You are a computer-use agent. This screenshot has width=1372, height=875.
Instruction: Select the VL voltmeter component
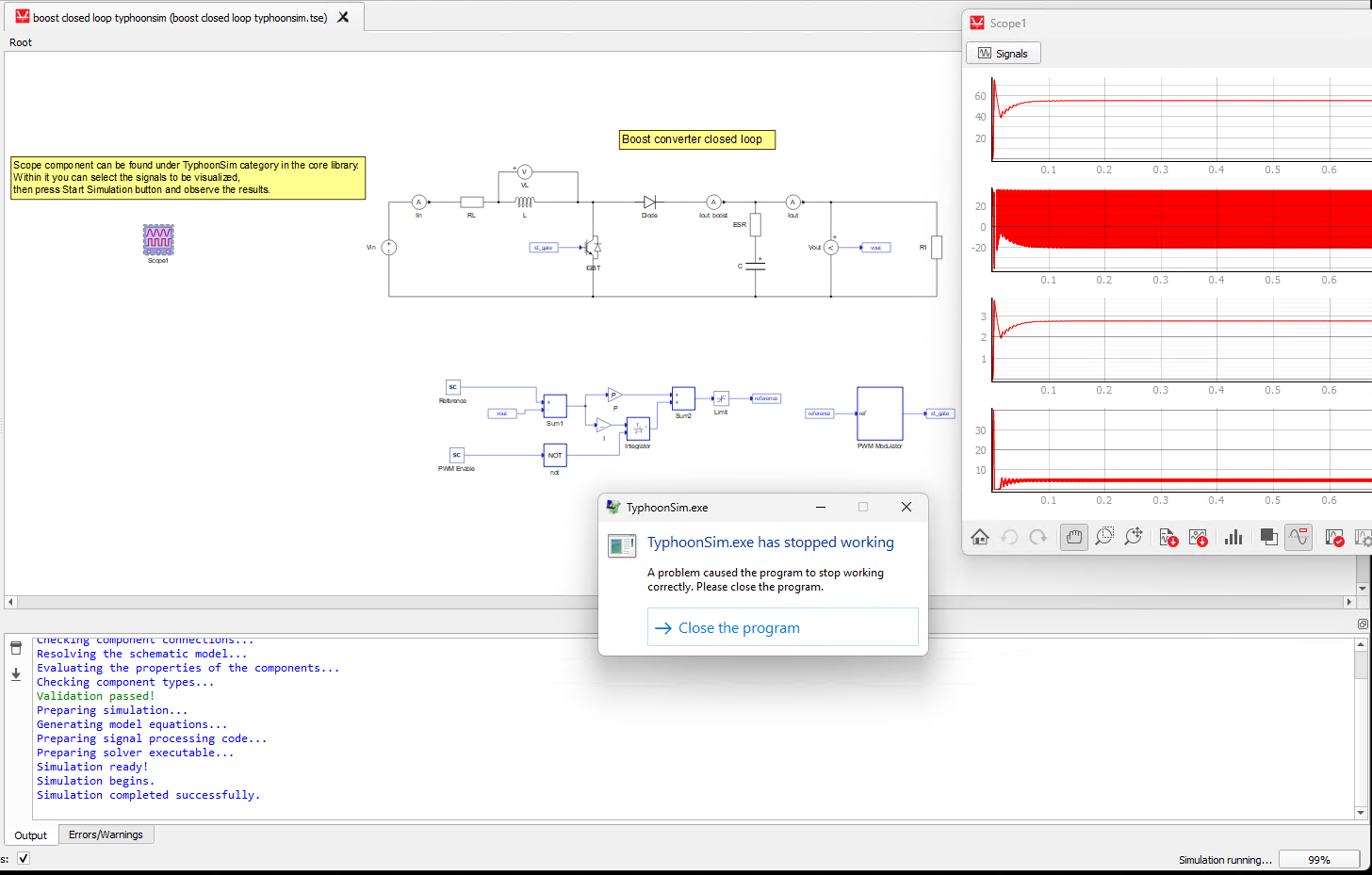[x=525, y=171]
